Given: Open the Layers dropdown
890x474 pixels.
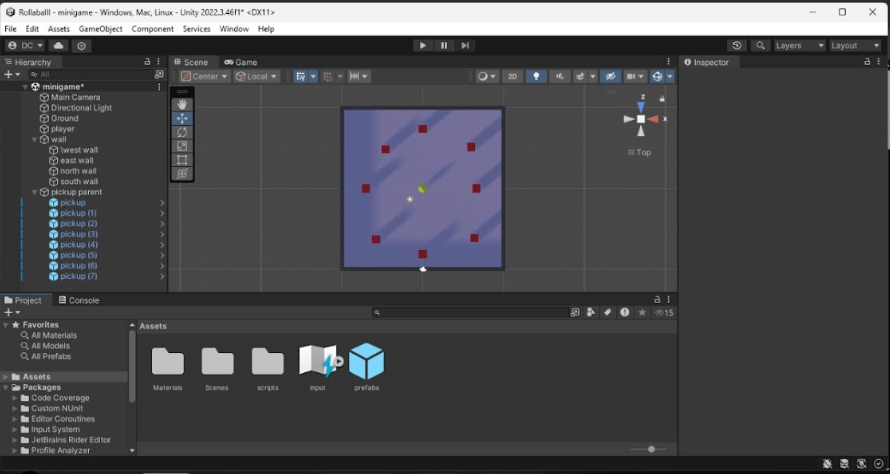Looking at the screenshot, I should tap(799, 45).
